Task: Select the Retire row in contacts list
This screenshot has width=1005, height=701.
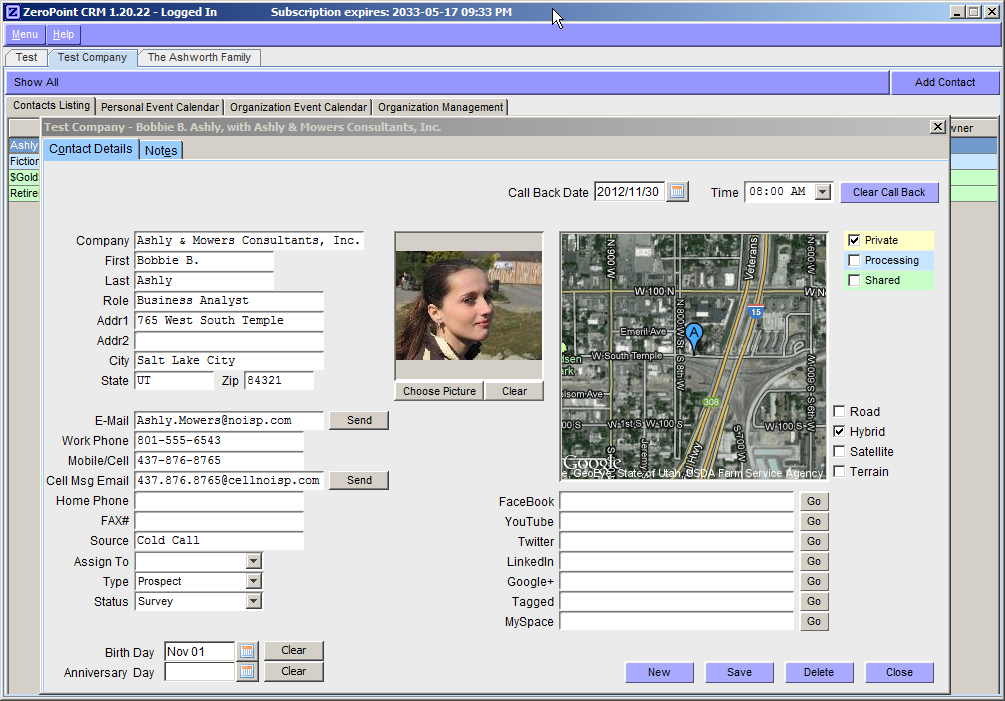Action: [x=24, y=194]
